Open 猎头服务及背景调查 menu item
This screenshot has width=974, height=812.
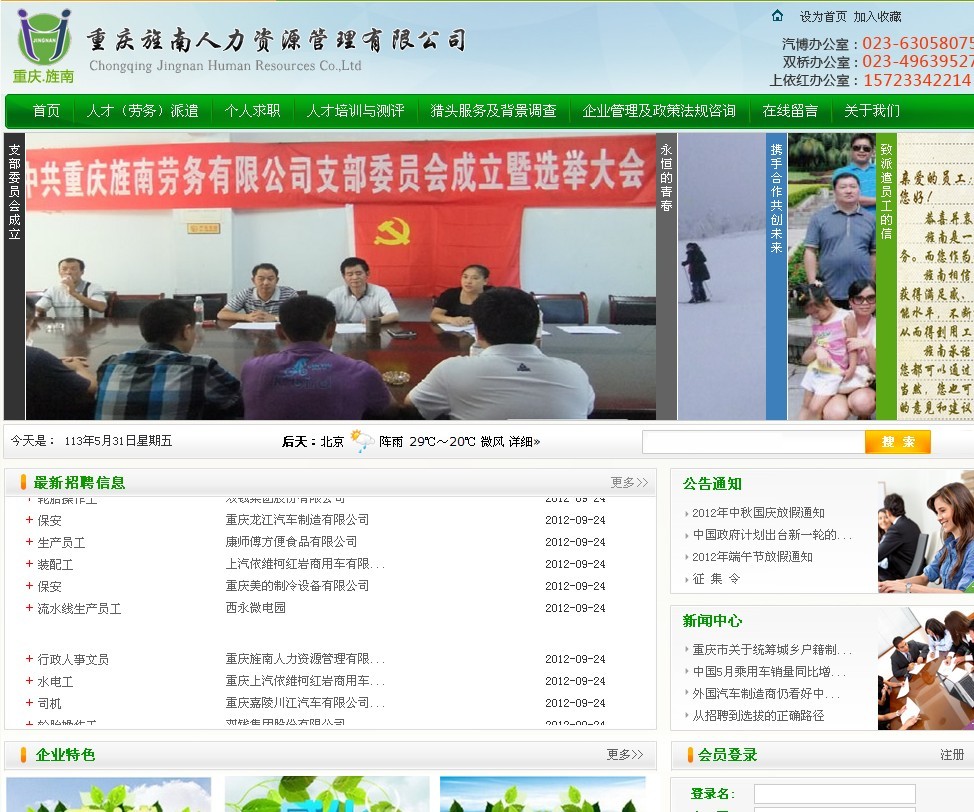(x=493, y=111)
